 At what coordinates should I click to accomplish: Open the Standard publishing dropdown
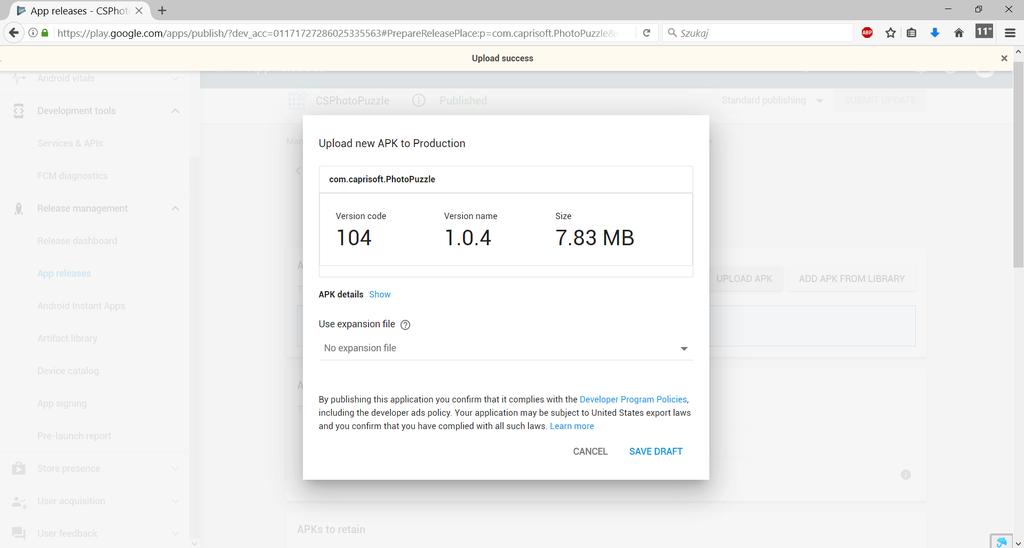[773, 101]
